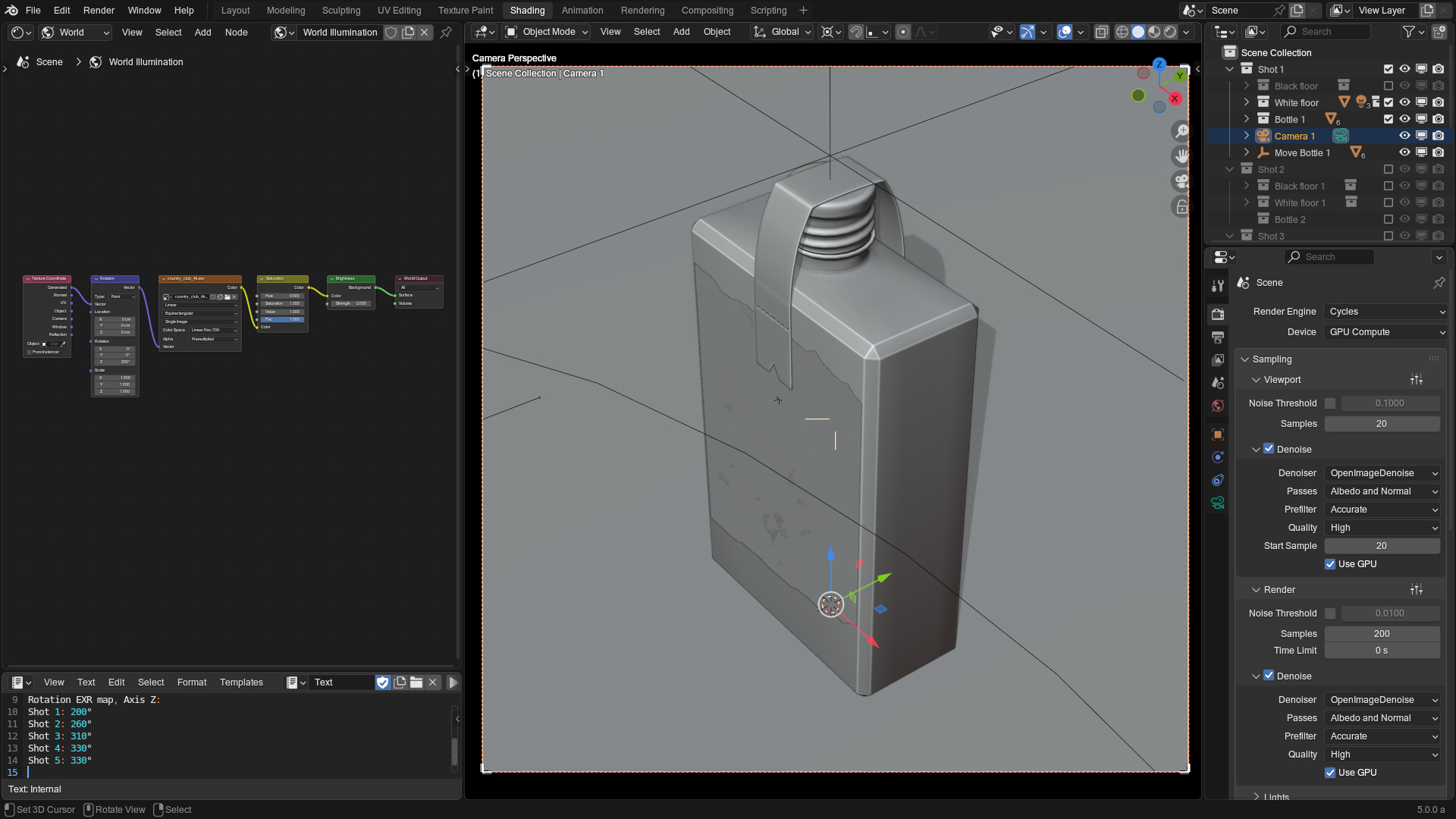Toggle camera view icon in viewport

(x=1181, y=182)
